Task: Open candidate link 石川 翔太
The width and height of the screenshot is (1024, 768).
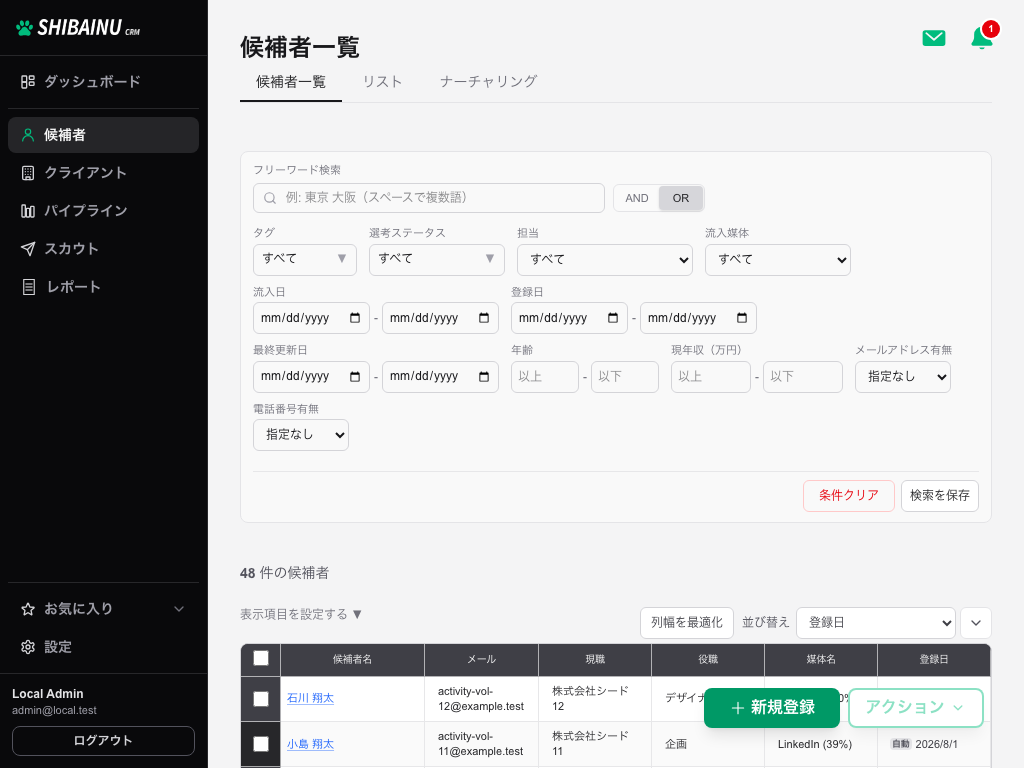Action: [x=310, y=699]
